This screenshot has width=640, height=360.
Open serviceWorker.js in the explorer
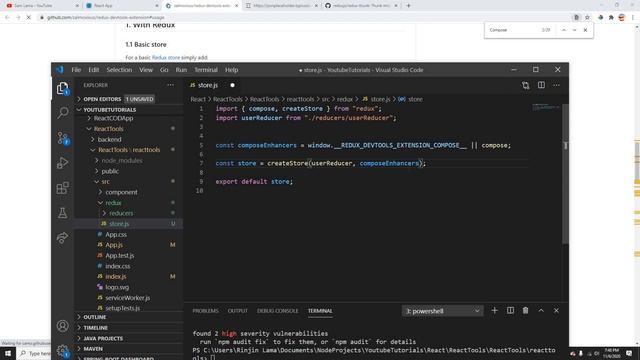(x=127, y=298)
